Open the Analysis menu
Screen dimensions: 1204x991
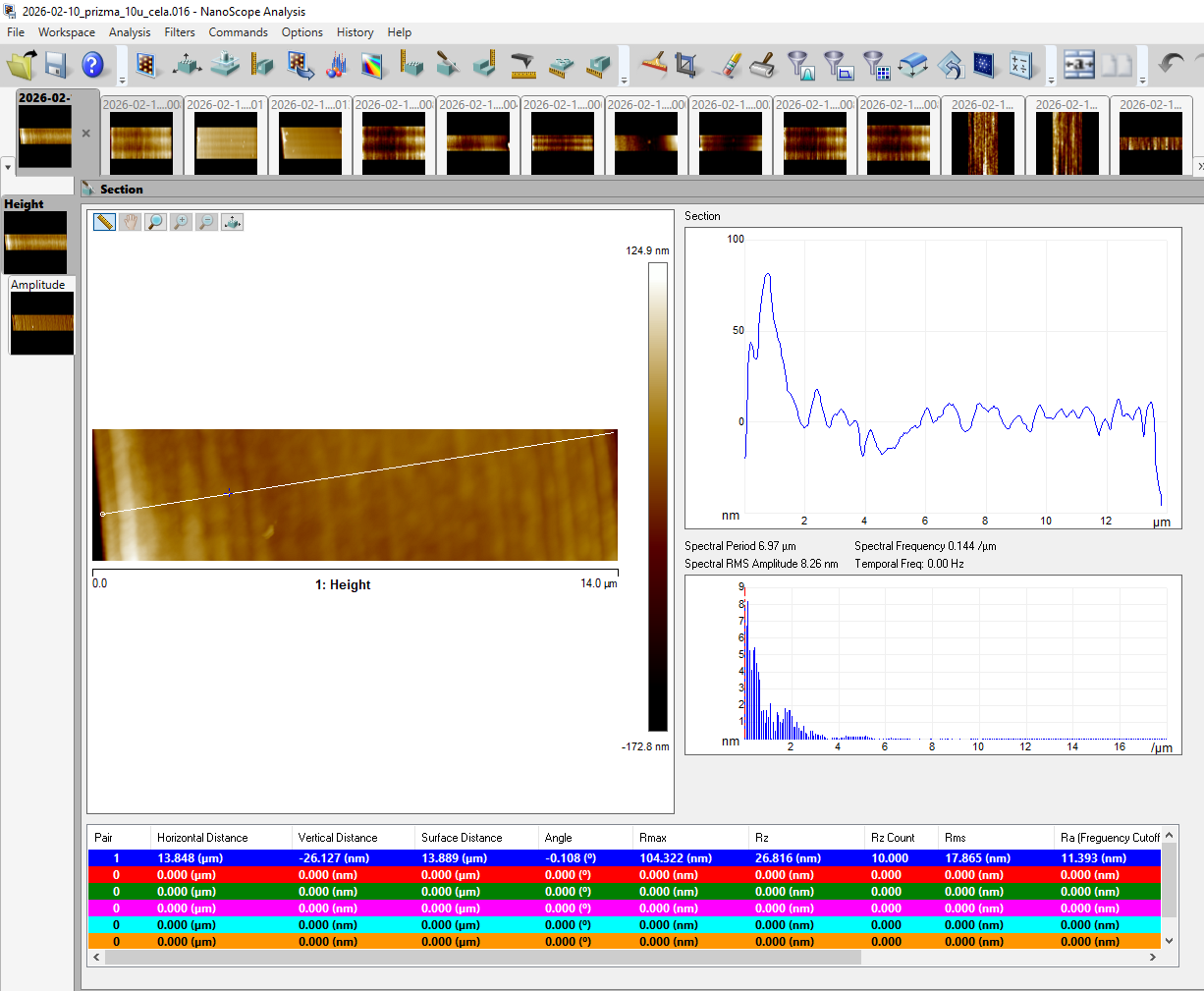[x=130, y=32]
